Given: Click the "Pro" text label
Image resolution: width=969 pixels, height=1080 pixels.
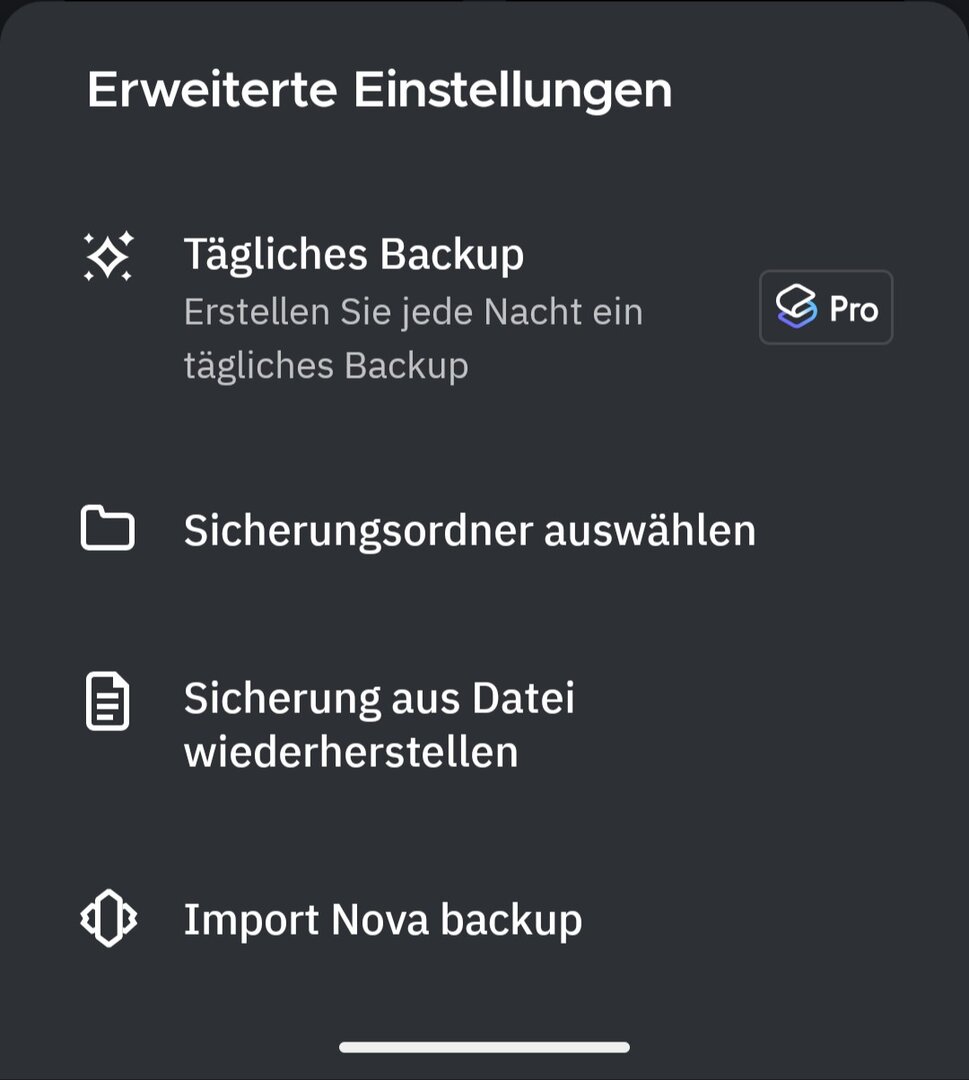Looking at the screenshot, I should (853, 309).
